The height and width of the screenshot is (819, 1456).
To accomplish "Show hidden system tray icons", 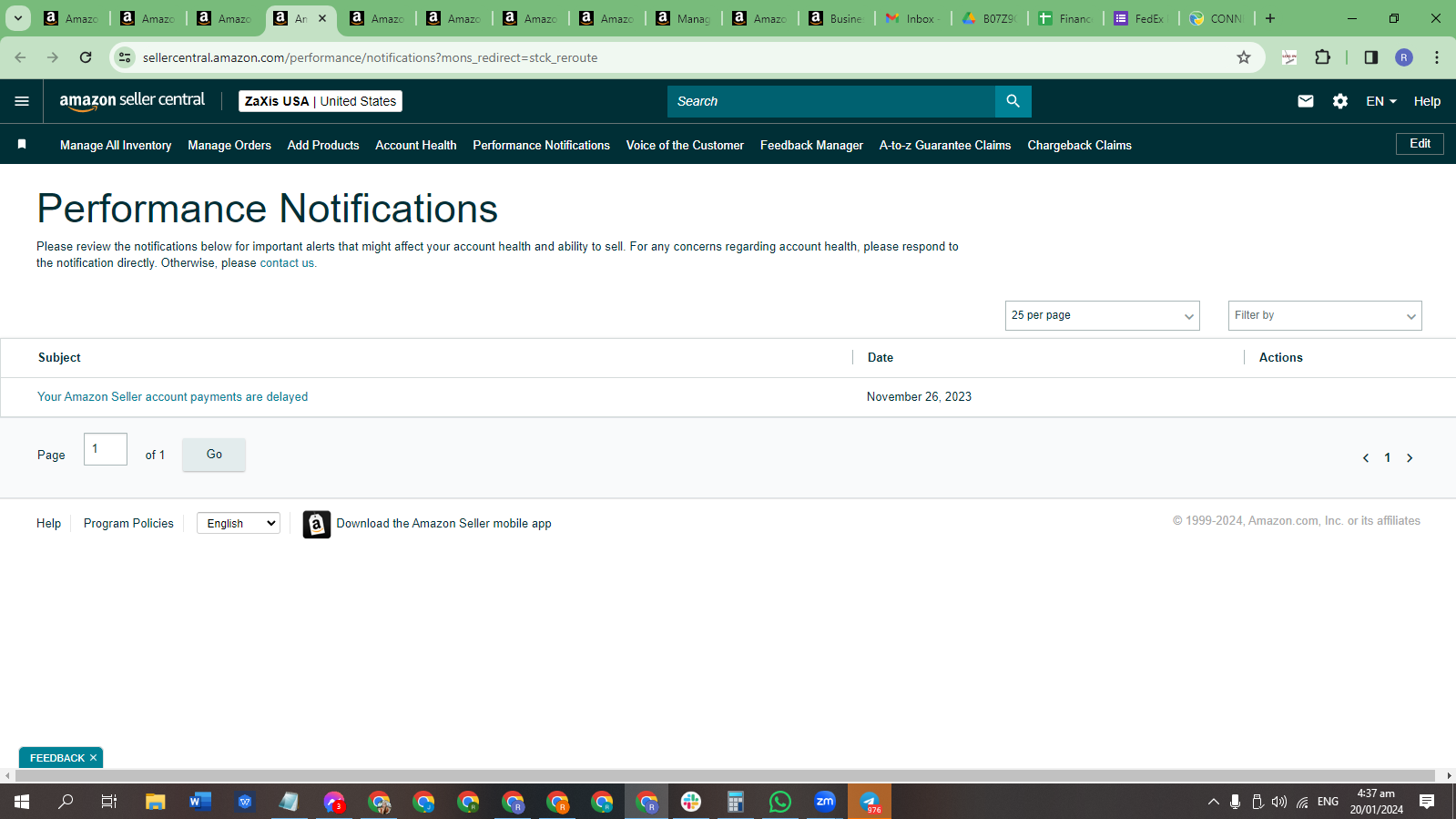I will [x=1213, y=802].
